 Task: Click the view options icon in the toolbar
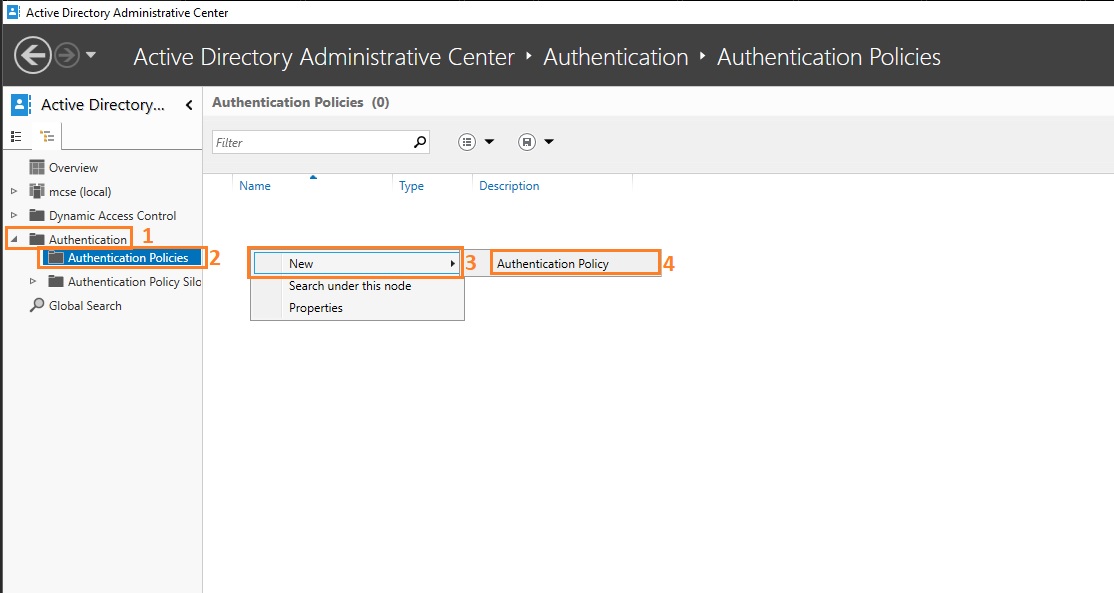coord(468,141)
